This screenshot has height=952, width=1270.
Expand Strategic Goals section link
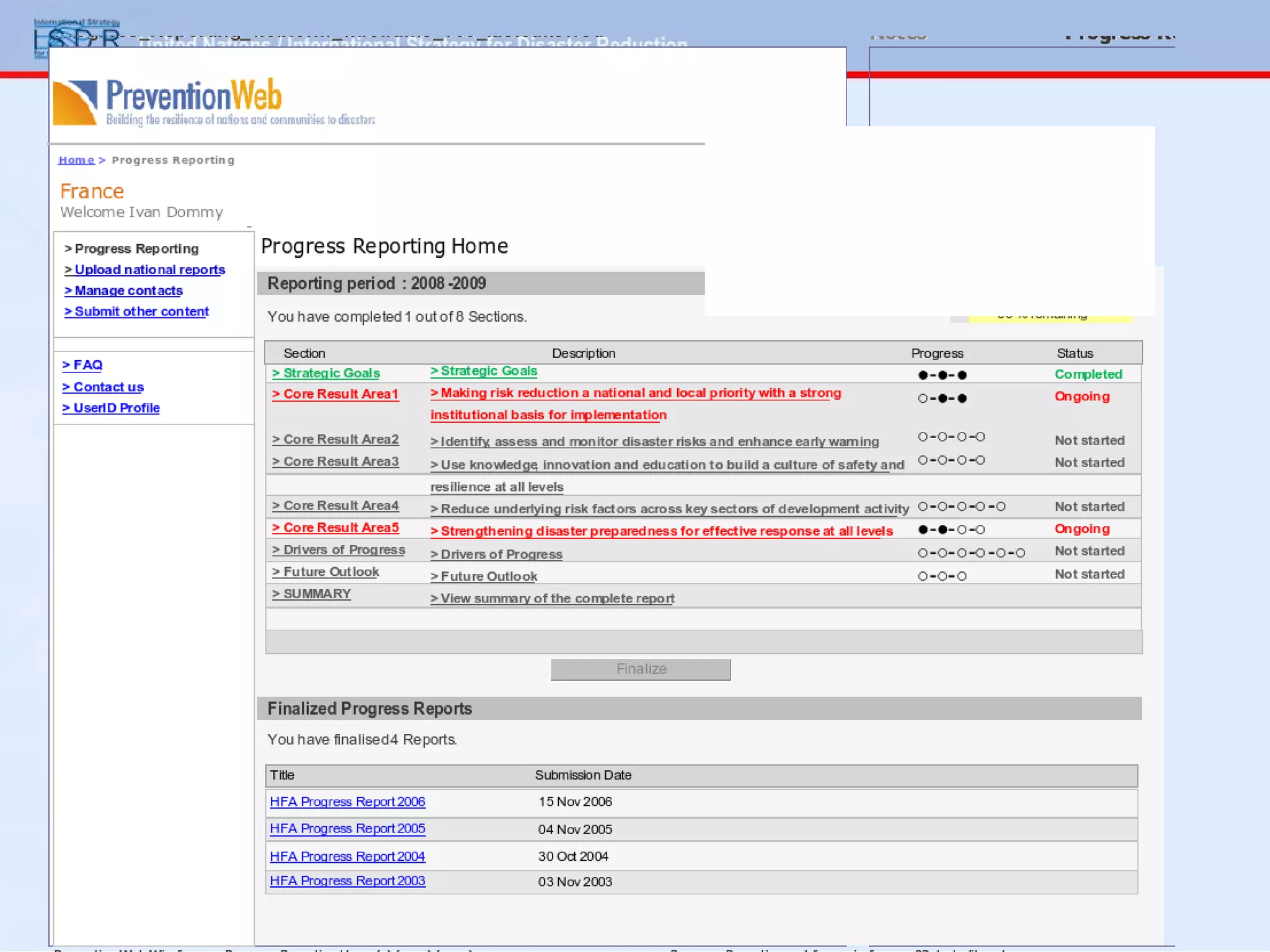click(326, 373)
